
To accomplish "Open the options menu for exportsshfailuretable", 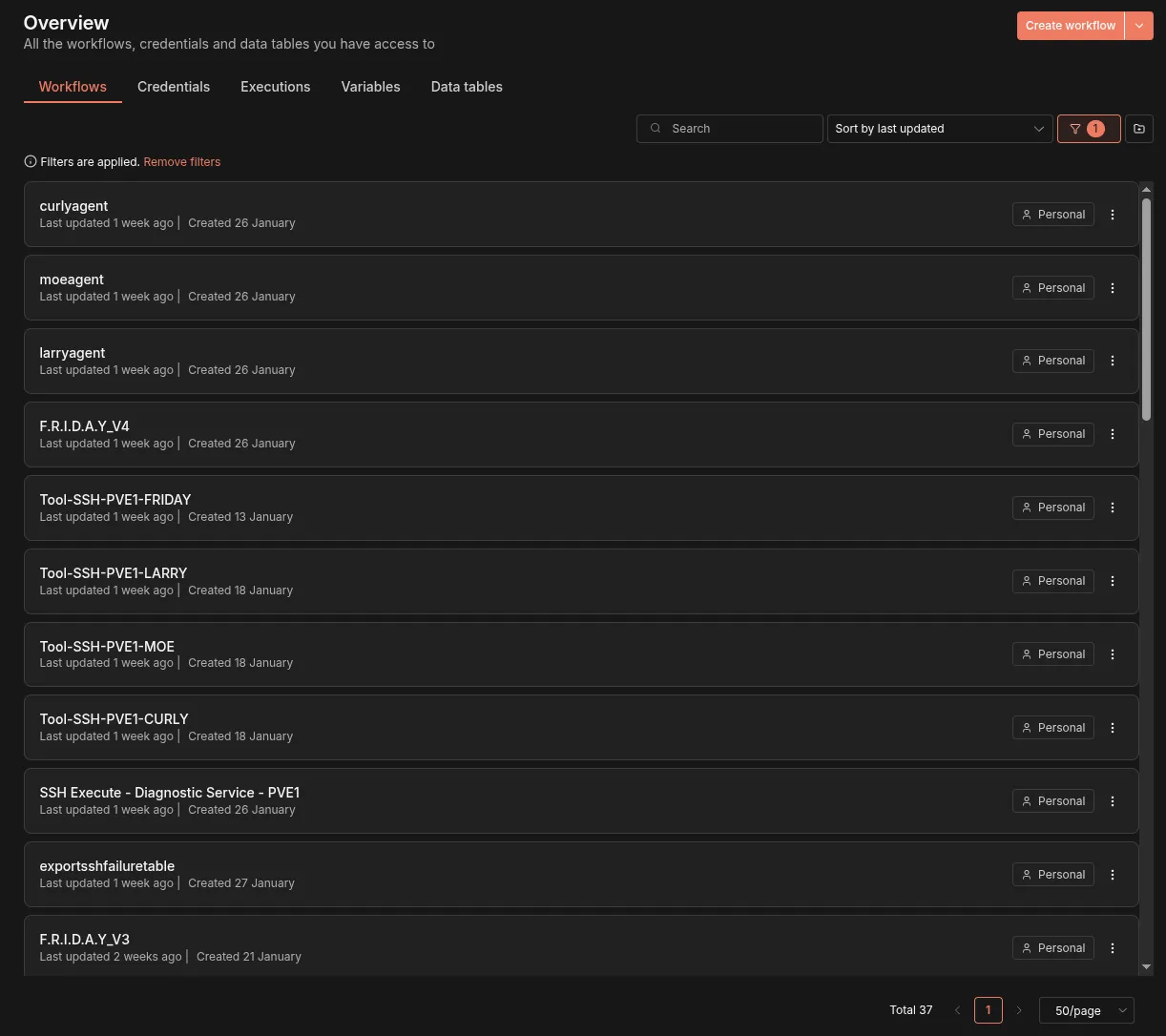I will [1113, 874].
